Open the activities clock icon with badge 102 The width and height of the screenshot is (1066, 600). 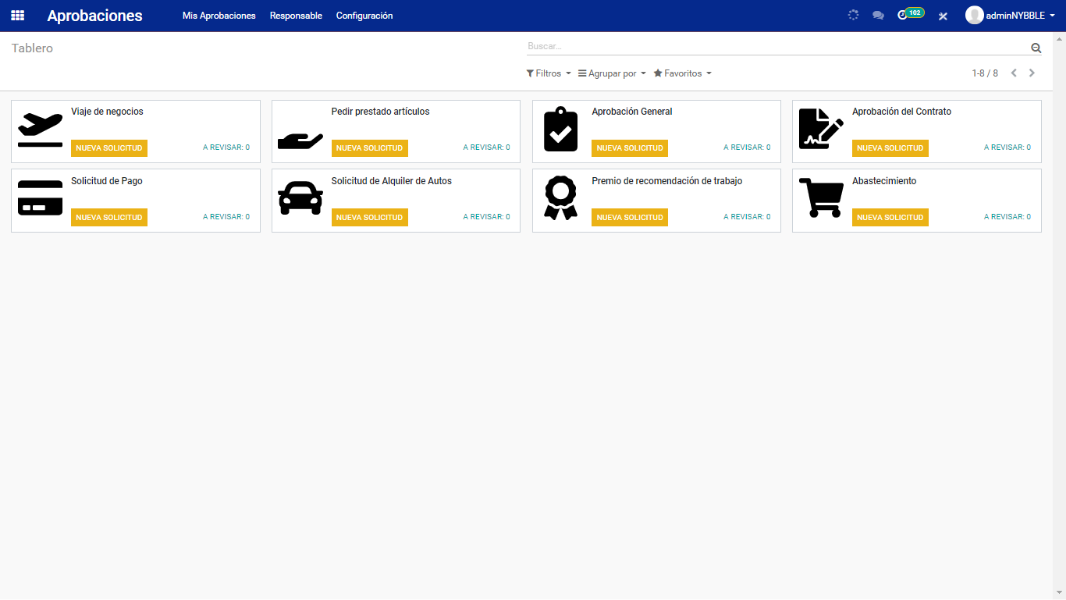coord(904,15)
